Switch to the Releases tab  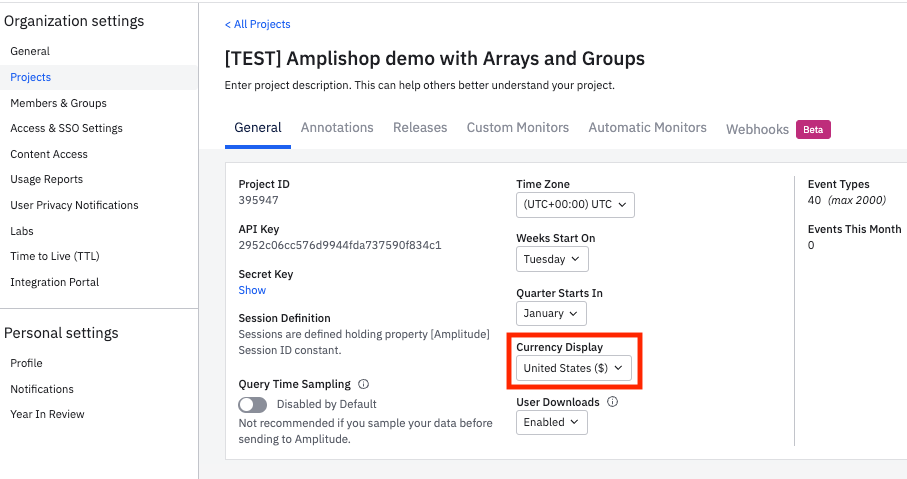click(420, 128)
